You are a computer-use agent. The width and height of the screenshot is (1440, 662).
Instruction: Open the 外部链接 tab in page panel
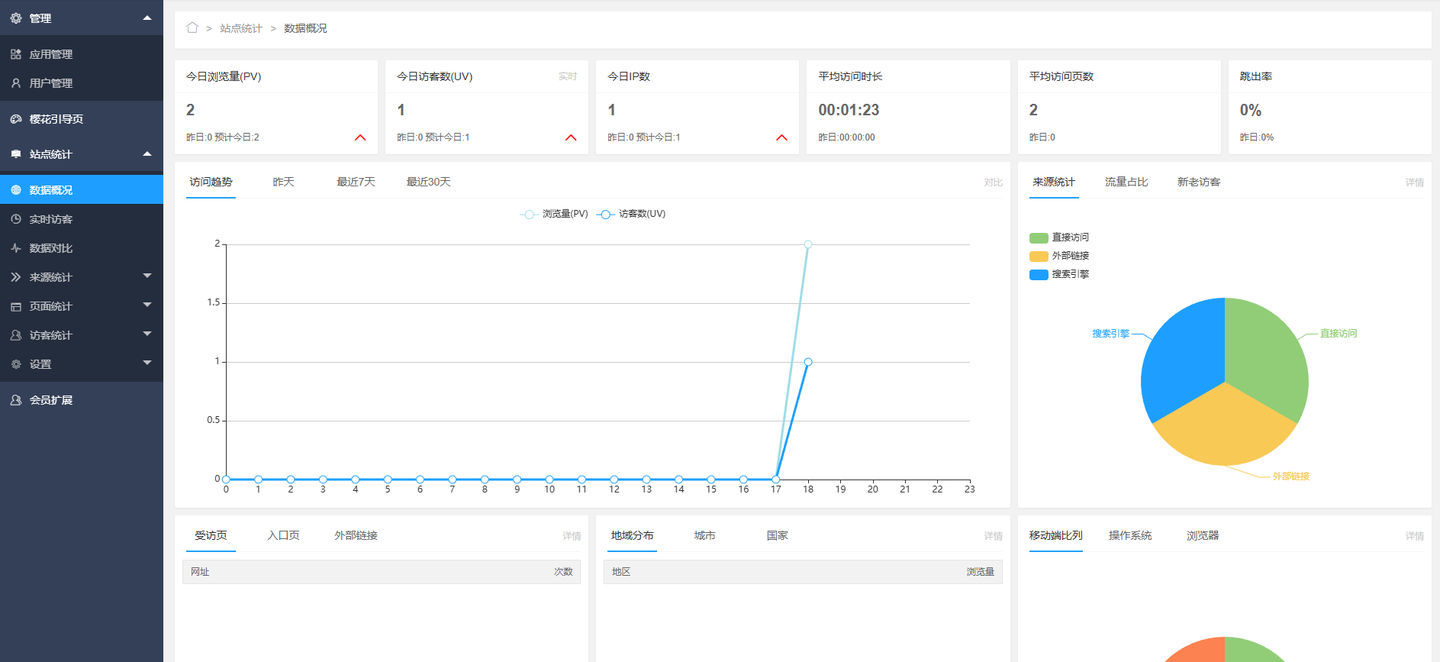(356, 536)
